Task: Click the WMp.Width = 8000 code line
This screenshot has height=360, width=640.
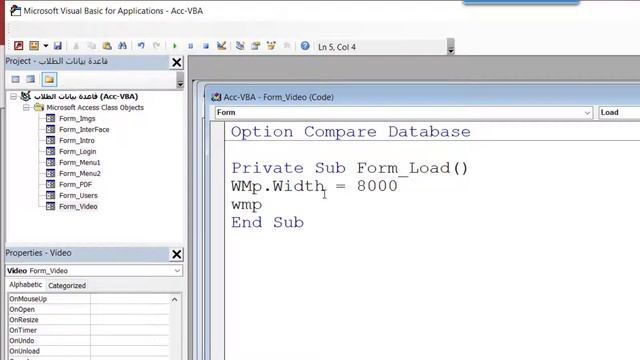Action: (314, 186)
